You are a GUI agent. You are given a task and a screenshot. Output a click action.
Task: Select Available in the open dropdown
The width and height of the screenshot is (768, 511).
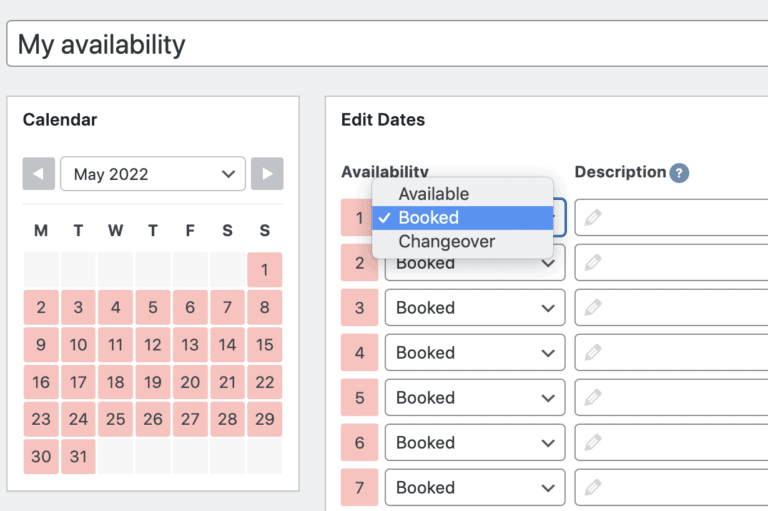click(x=462, y=194)
